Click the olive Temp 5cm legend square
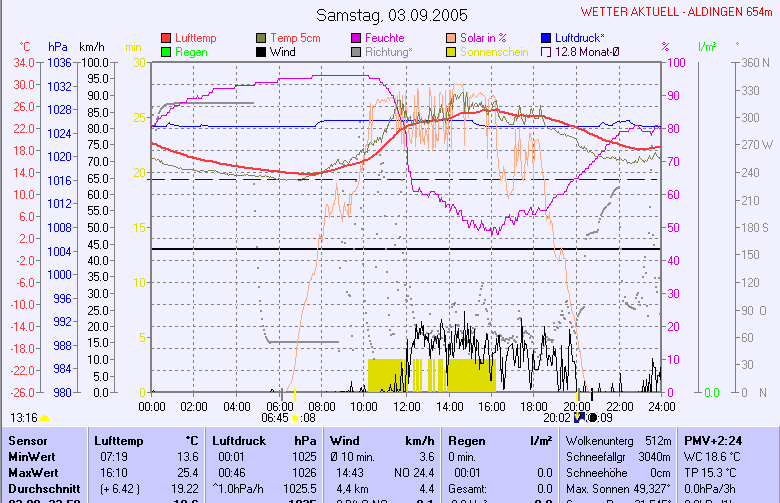Viewport: 780px width, 503px height. (x=262, y=38)
